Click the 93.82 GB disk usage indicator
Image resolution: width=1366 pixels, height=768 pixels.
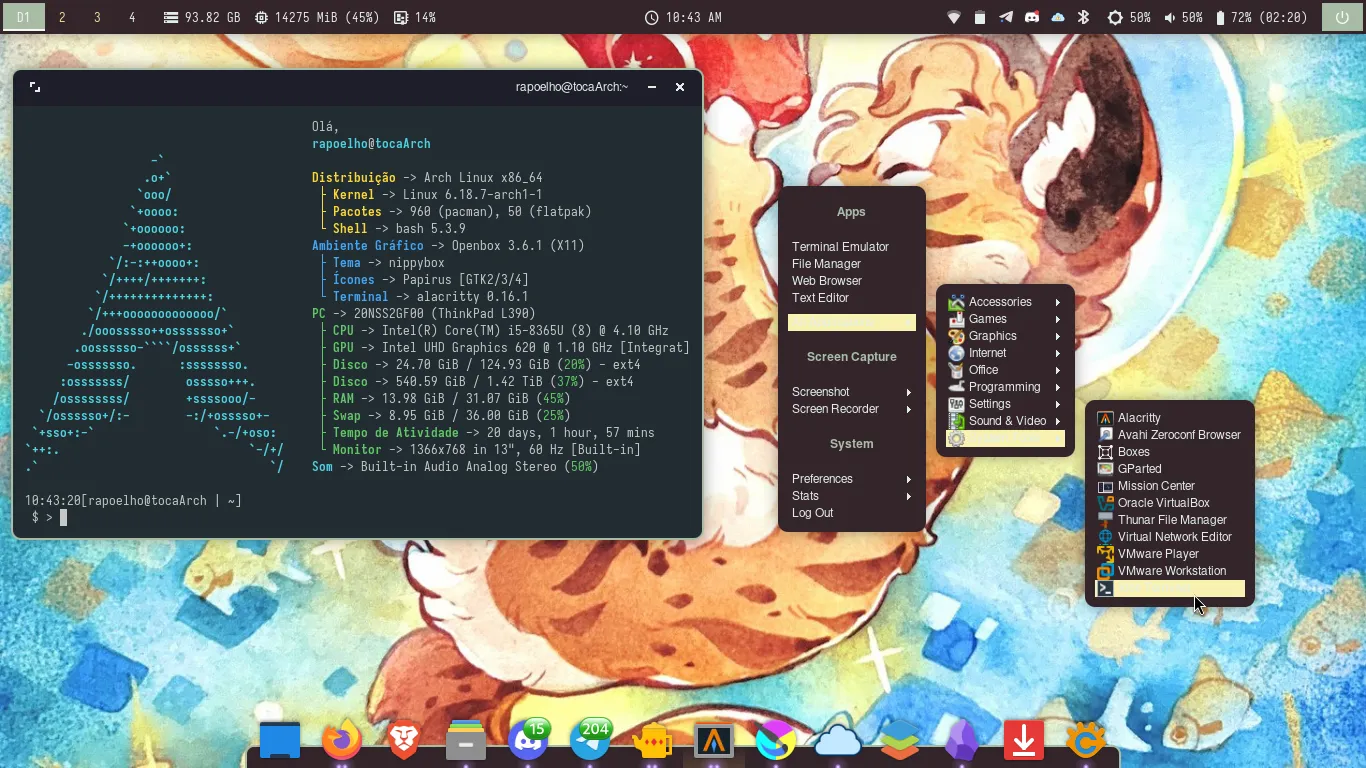202,17
